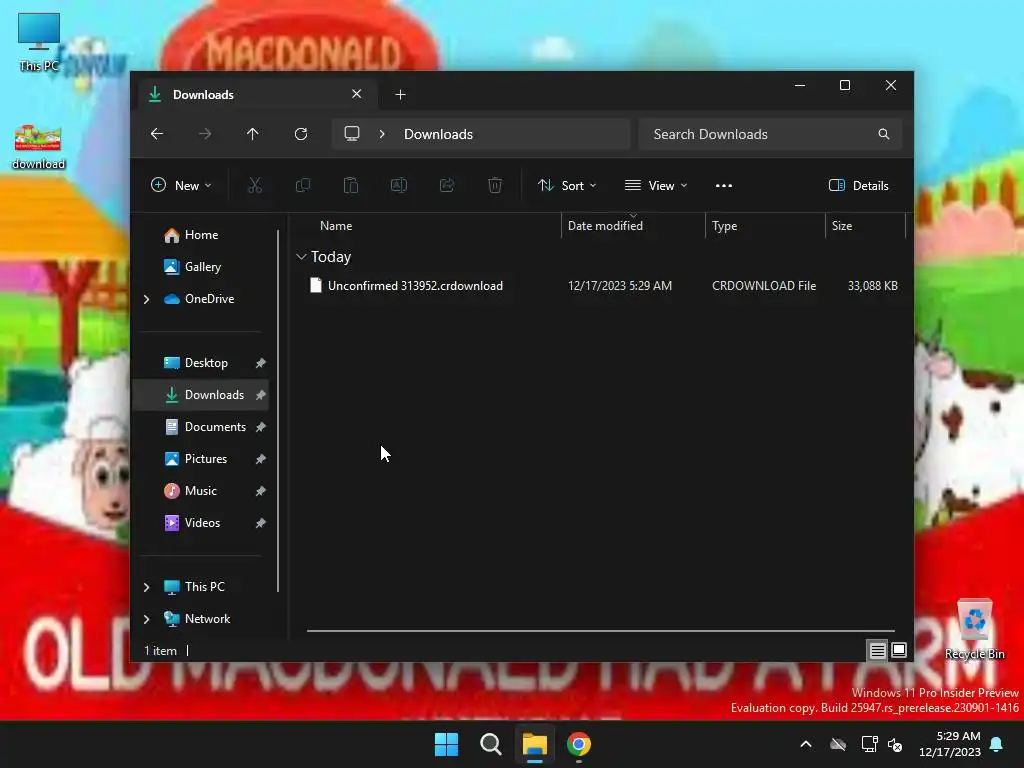This screenshot has width=1024, height=768.
Task: Refresh the Downloads folder view
Action: click(301, 134)
